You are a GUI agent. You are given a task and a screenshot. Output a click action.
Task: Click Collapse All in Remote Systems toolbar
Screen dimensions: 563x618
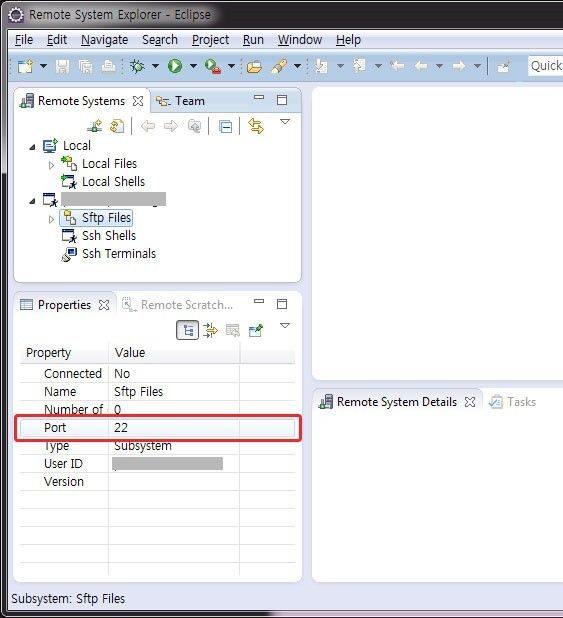[225, 127]
